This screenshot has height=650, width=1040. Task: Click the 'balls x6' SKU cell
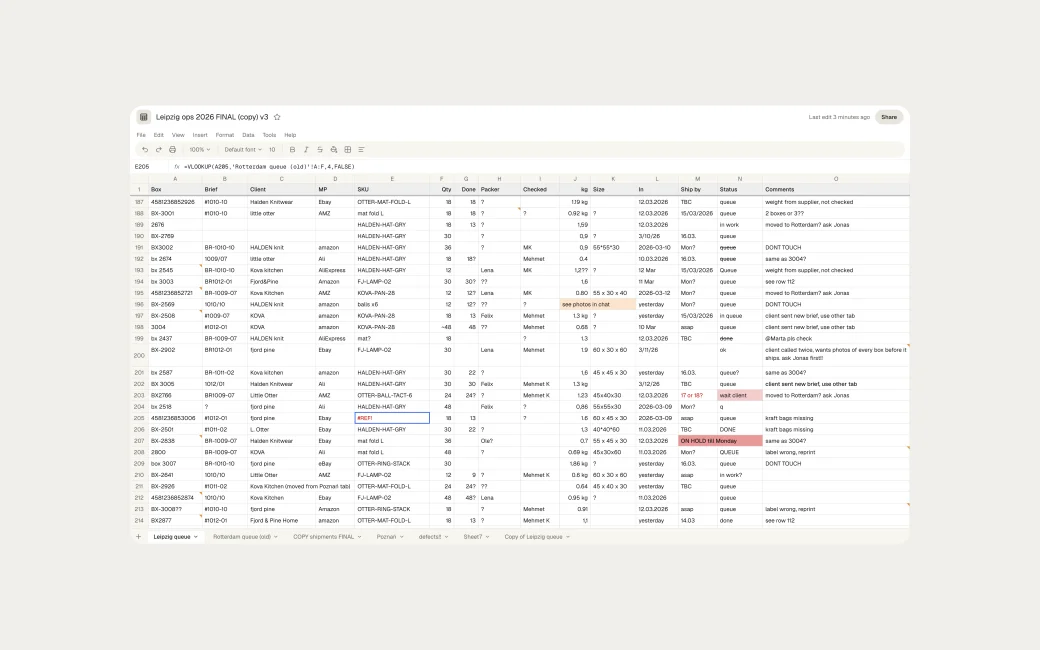392,304
